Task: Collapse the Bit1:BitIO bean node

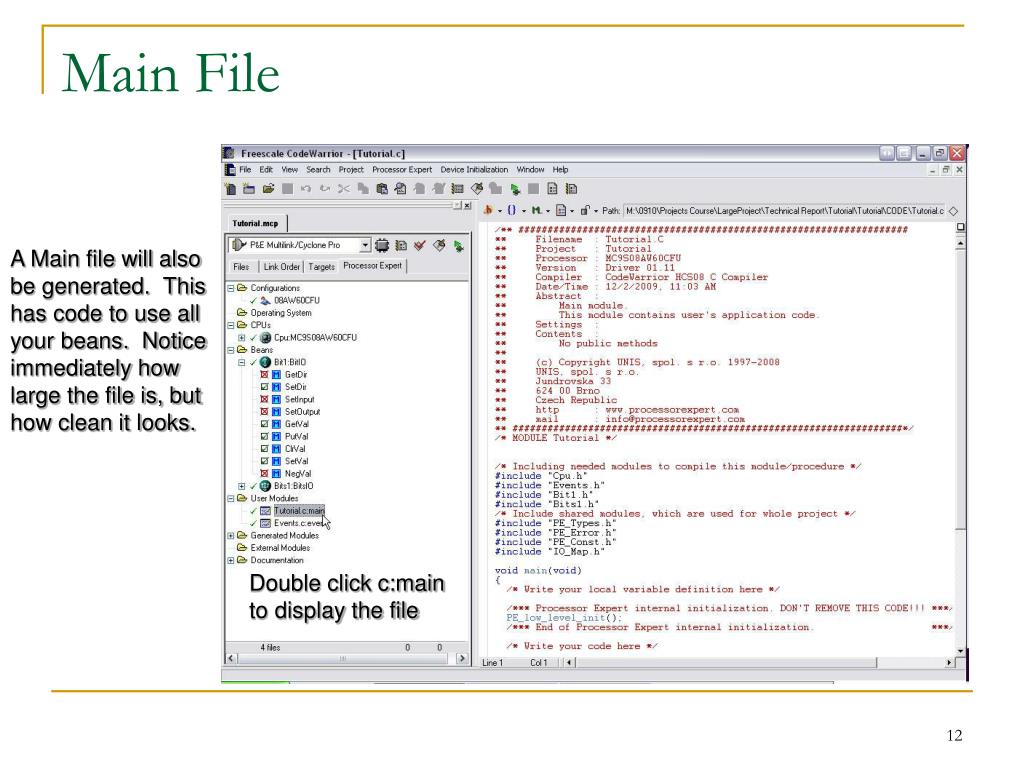Action: (x=242, y=362)
